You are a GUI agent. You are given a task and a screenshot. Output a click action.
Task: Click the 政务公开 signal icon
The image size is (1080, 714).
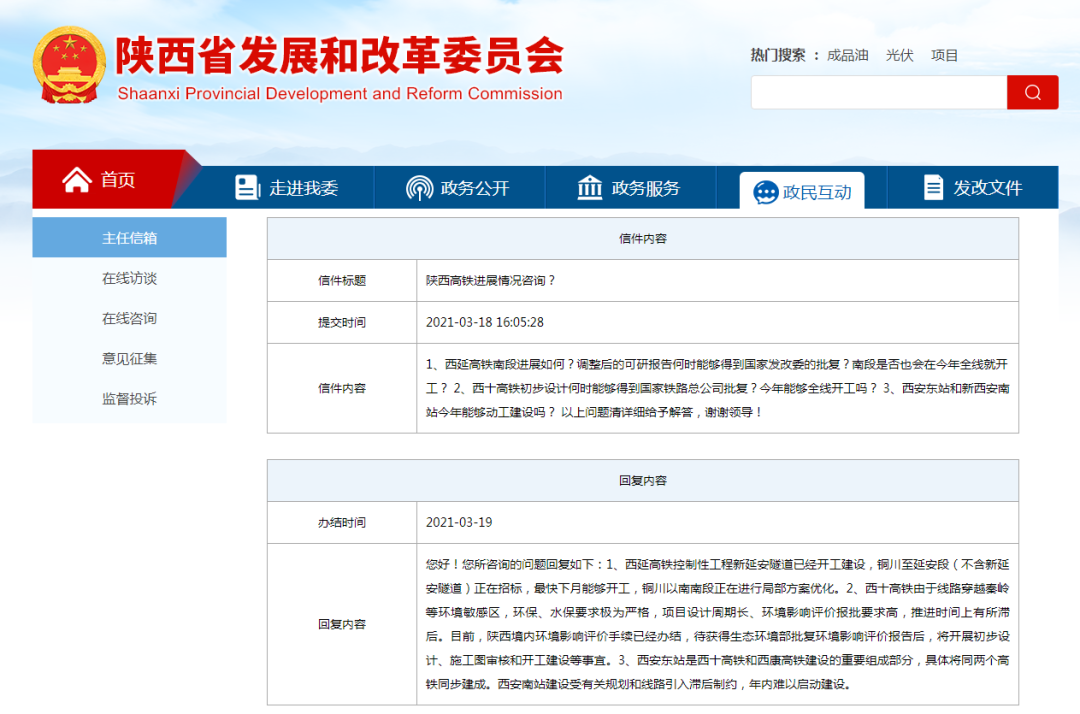click(x=419, y=188)
